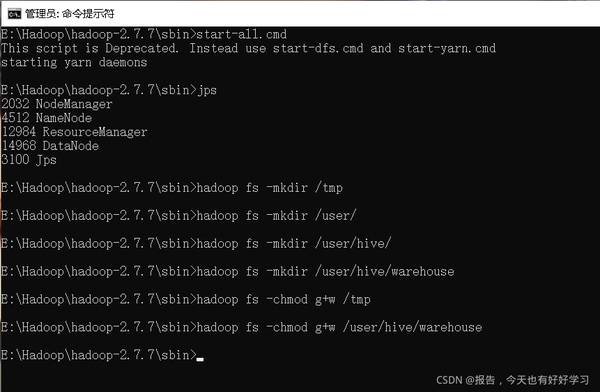Click the 4512 NameNode process line
This screenshot has width=600, height=392.
pos(46,118)
